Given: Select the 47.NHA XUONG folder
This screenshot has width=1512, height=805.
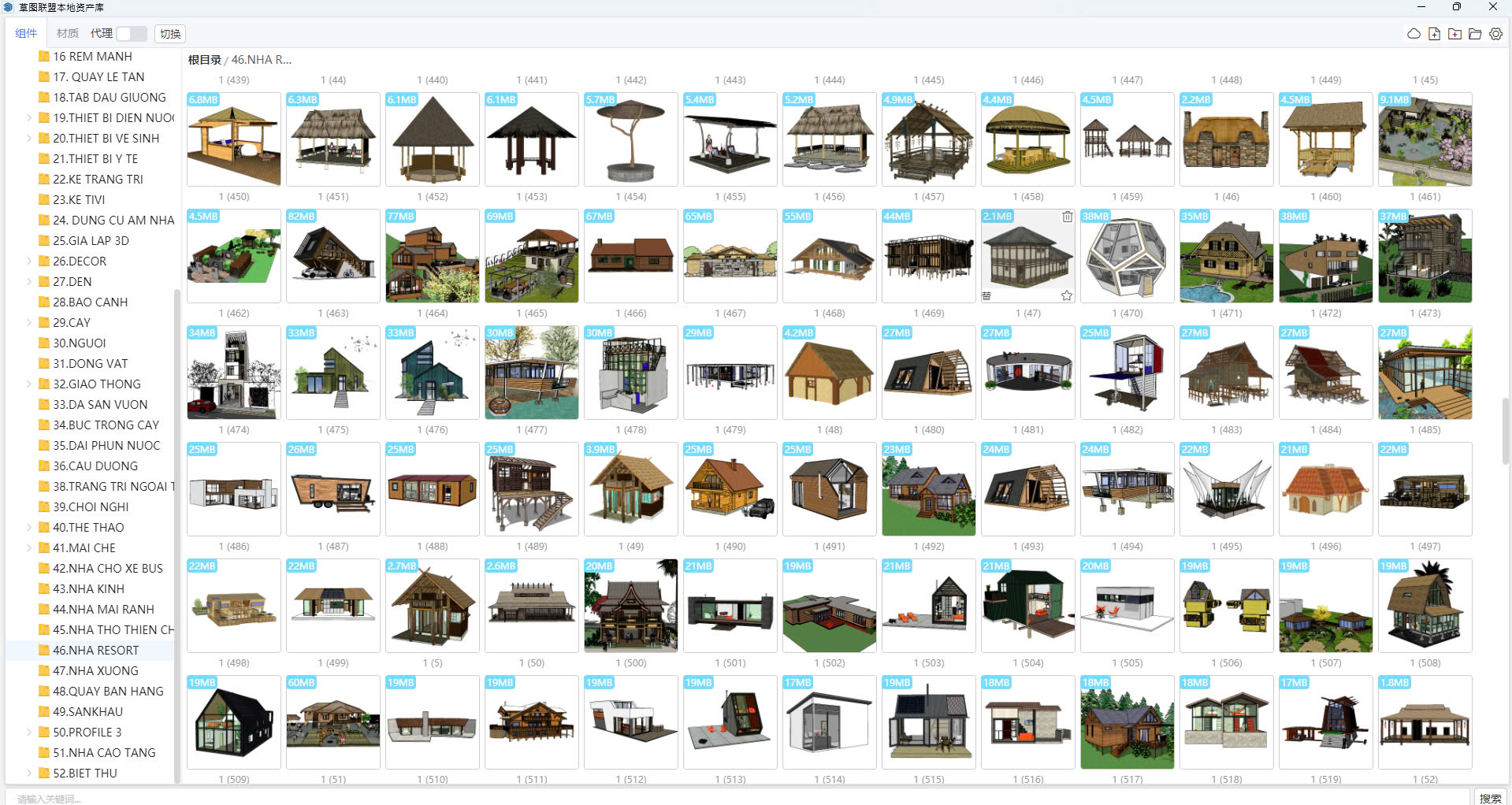Looking at the screenshot, I should coord(95,671).
